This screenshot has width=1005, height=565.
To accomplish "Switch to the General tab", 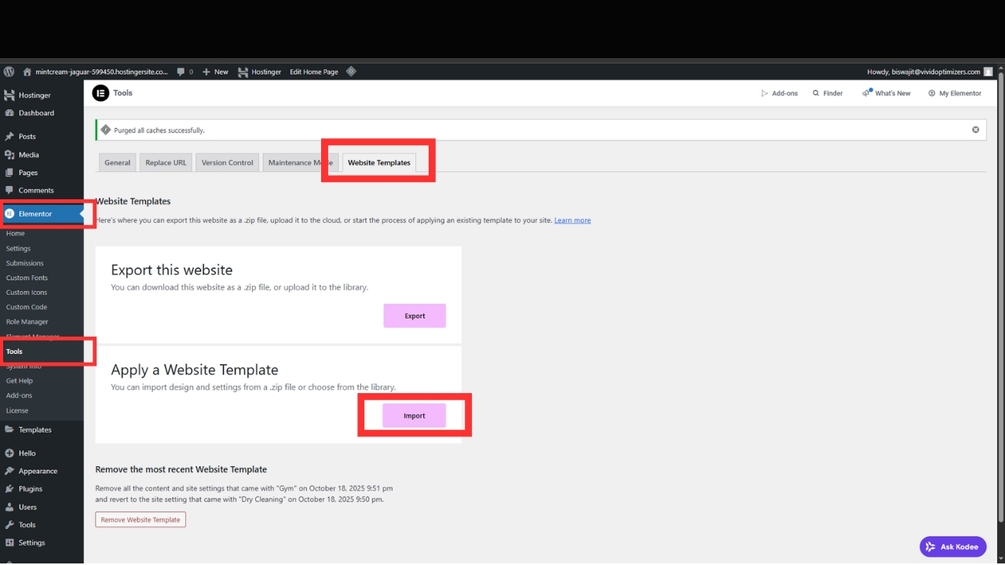I will pyautogui.click(x=117, y=163).
